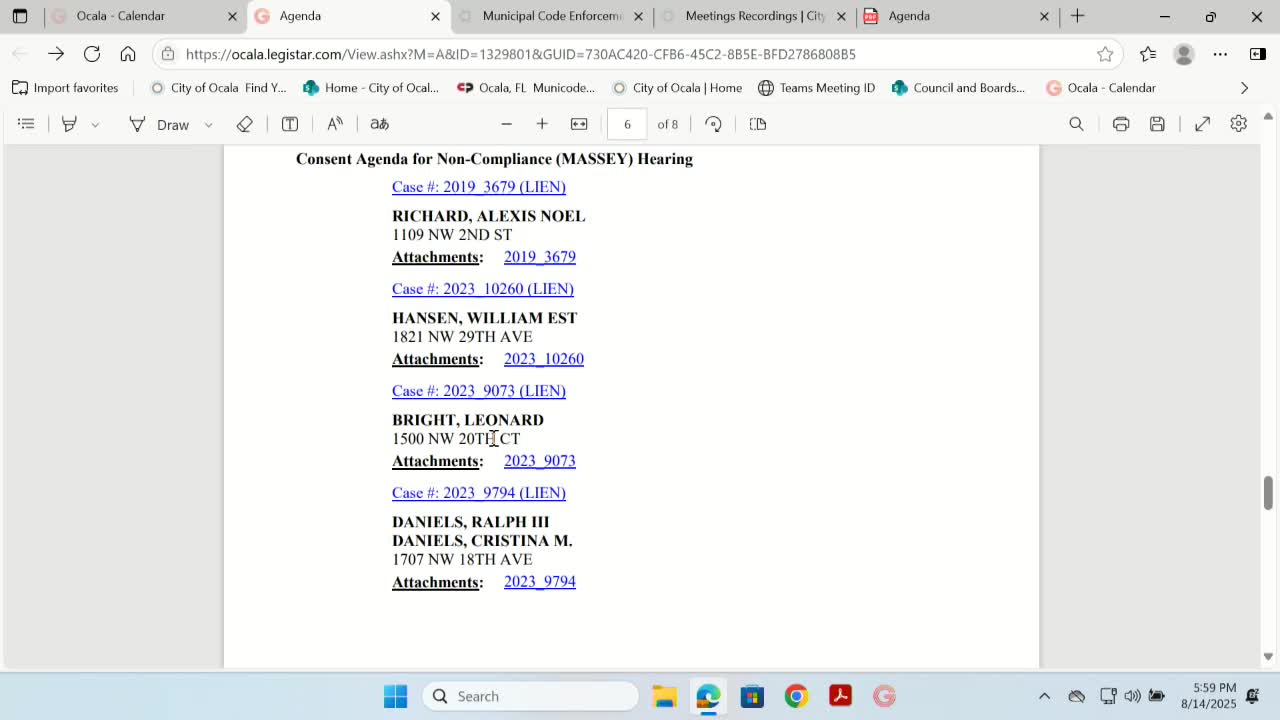The width and height of the screenshot is (1280, 720).
Task: Open Import favorites bookmark
Action: click(65, 88)
